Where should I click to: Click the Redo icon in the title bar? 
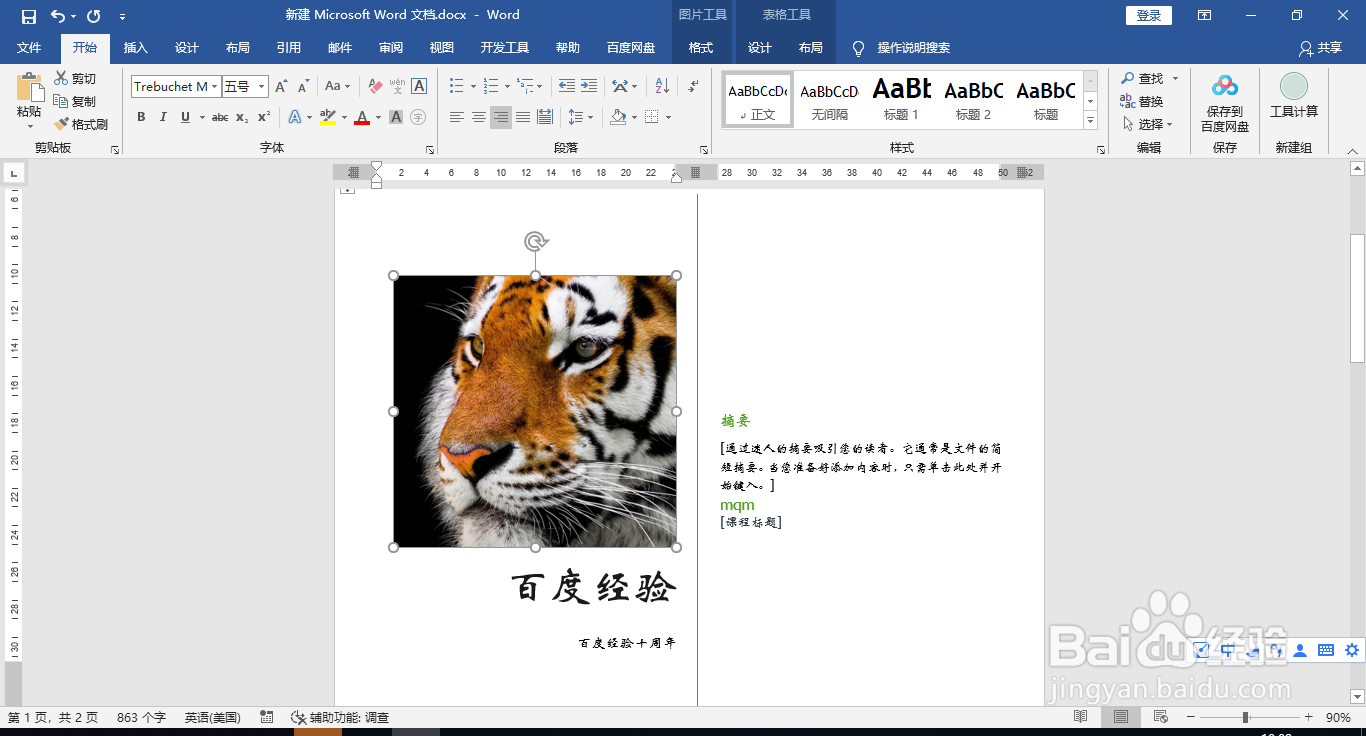(x=94, y=16)
